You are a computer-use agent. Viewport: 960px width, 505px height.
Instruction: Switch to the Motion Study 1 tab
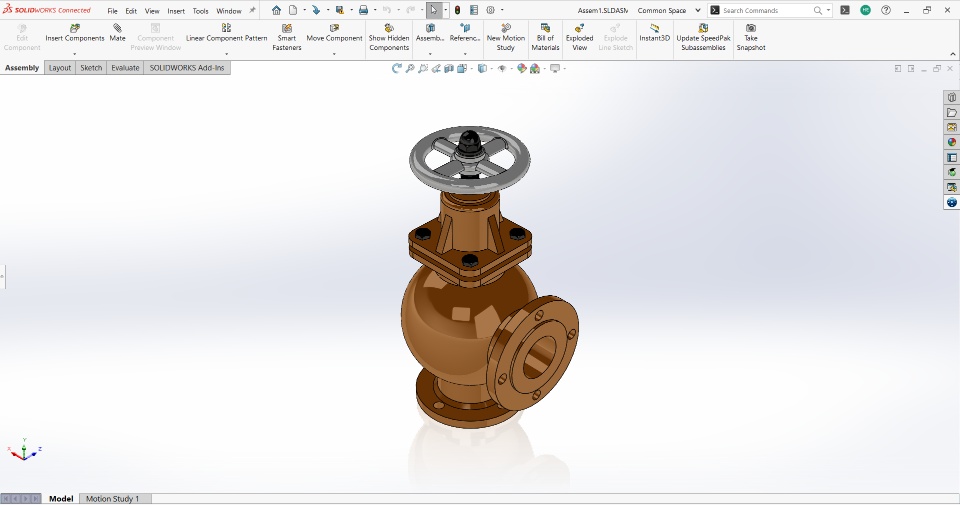coord(113,499)
